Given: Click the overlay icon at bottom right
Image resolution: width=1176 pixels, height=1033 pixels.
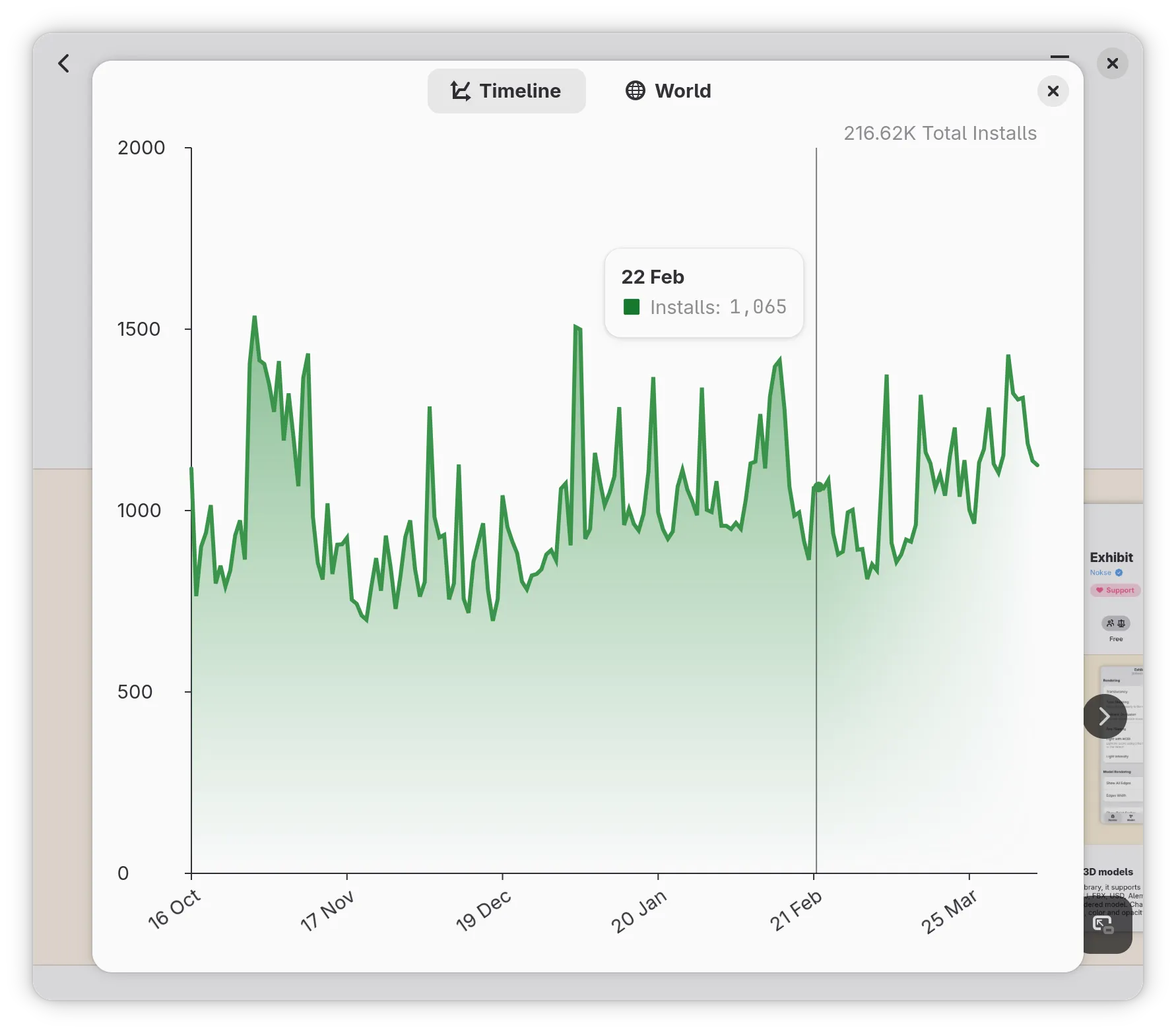Looking at the screenshot, I should tap(1103, 925).
